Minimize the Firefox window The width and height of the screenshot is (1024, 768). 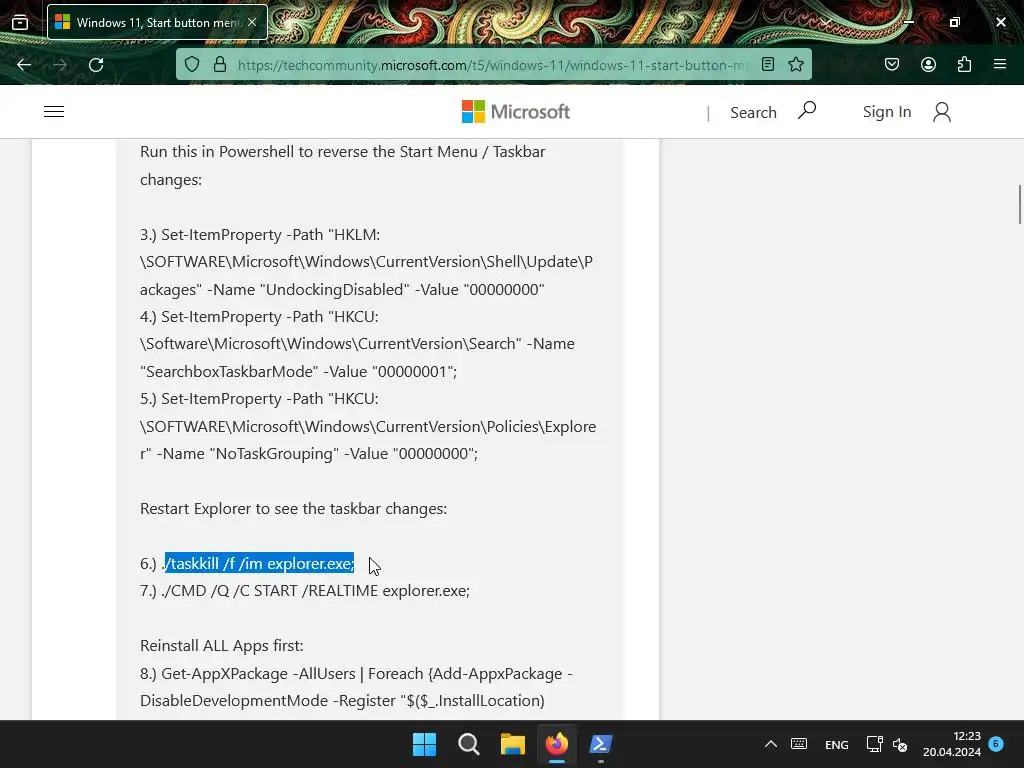pyautogui.click(x=908, y=22)
